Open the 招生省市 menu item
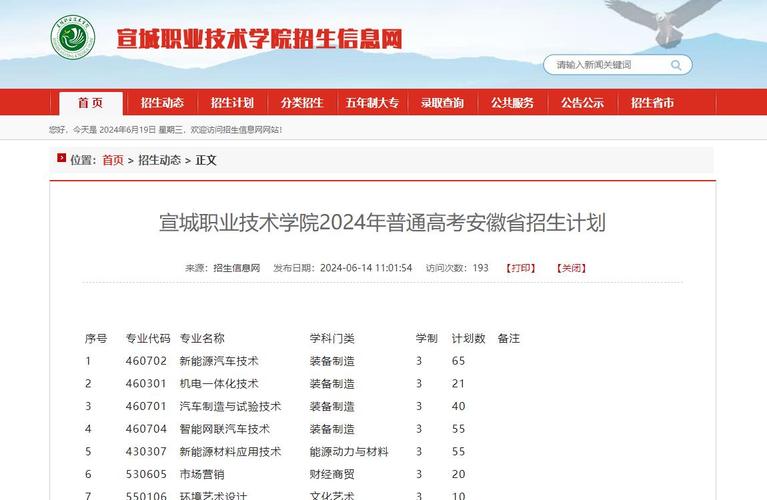This screenshot has width=767, height=500. (653, 103)
